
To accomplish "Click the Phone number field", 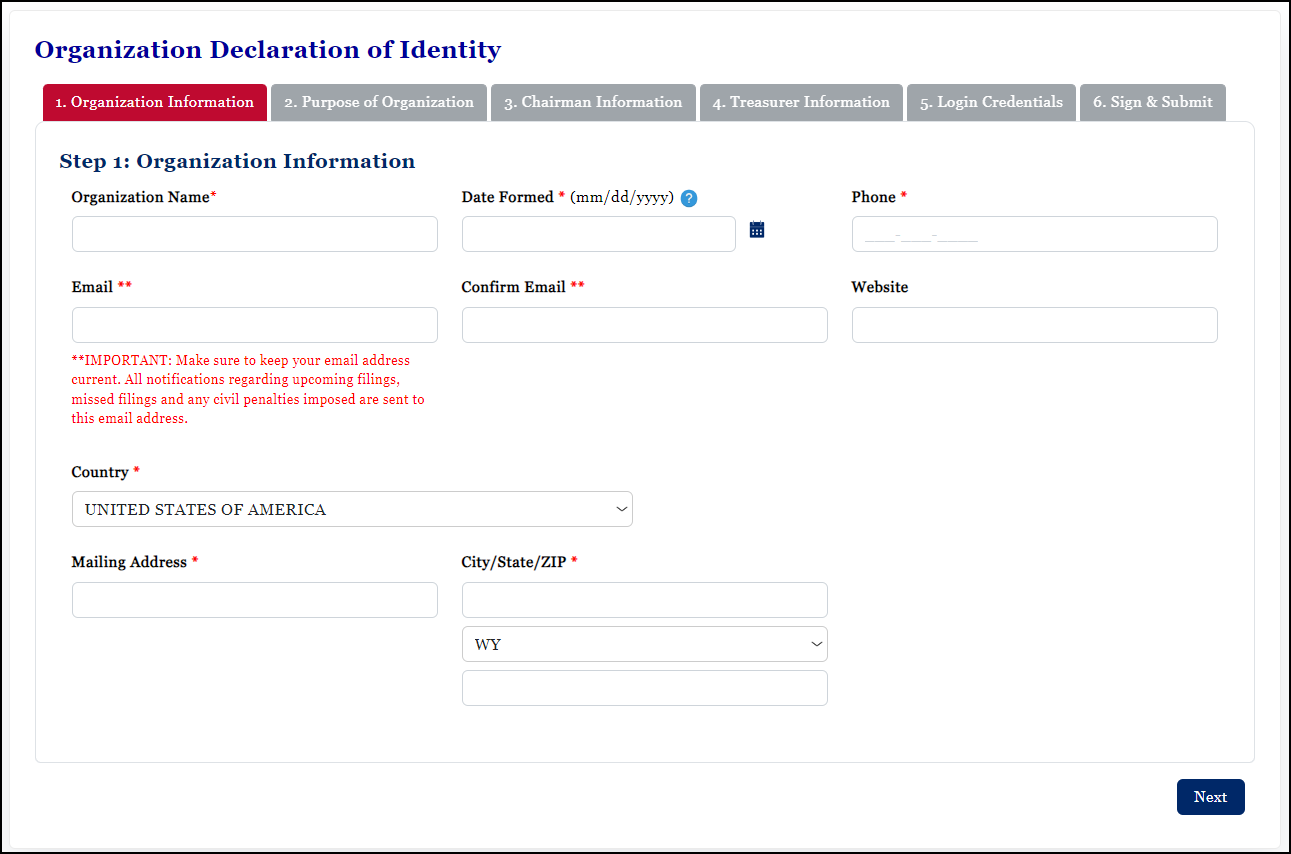I will [1034, 233].
